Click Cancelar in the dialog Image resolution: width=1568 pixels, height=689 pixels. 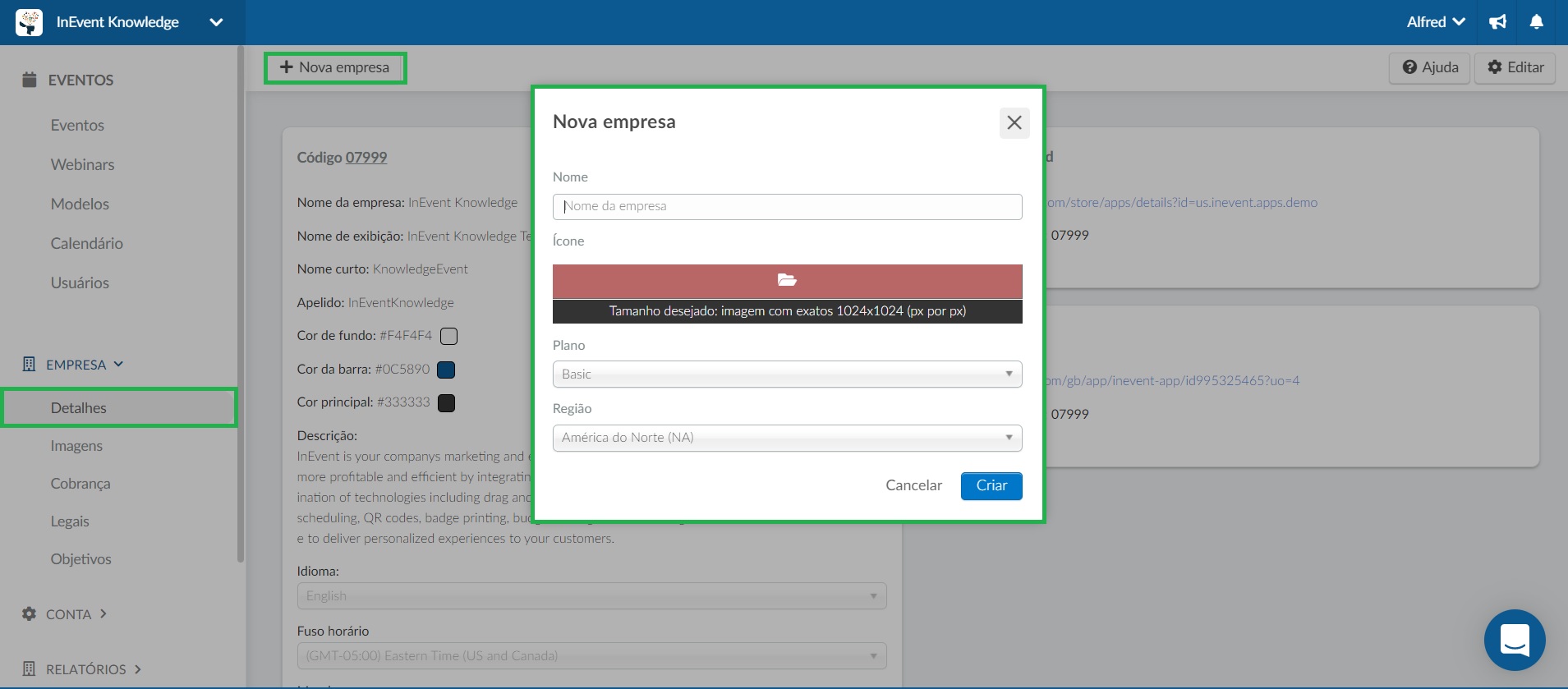913,485
